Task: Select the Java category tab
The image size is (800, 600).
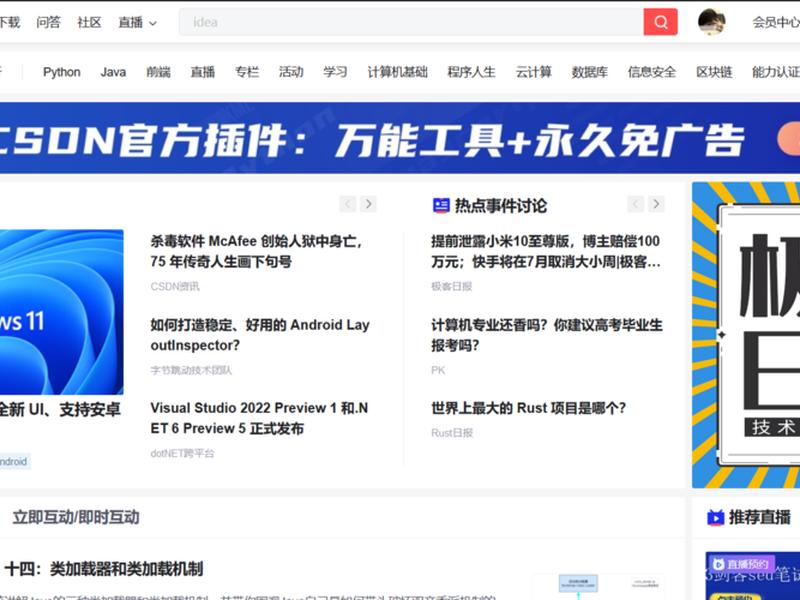Action: 113,72
